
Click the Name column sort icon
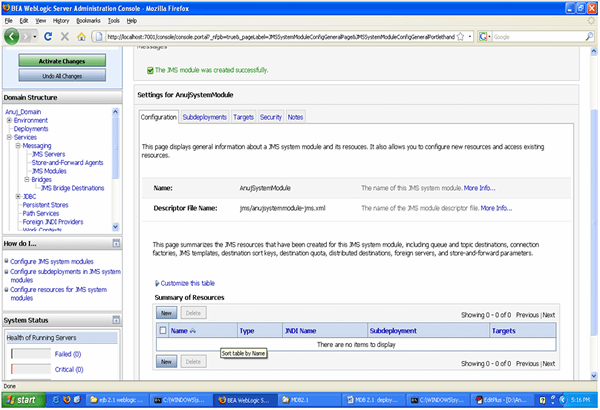(x=192, y=330)
